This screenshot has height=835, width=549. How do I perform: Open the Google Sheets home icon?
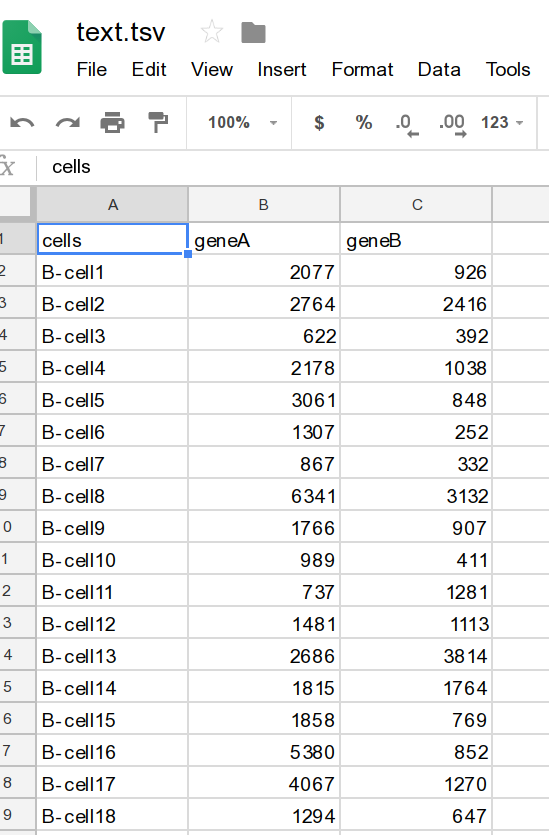[x=21, y=47]
